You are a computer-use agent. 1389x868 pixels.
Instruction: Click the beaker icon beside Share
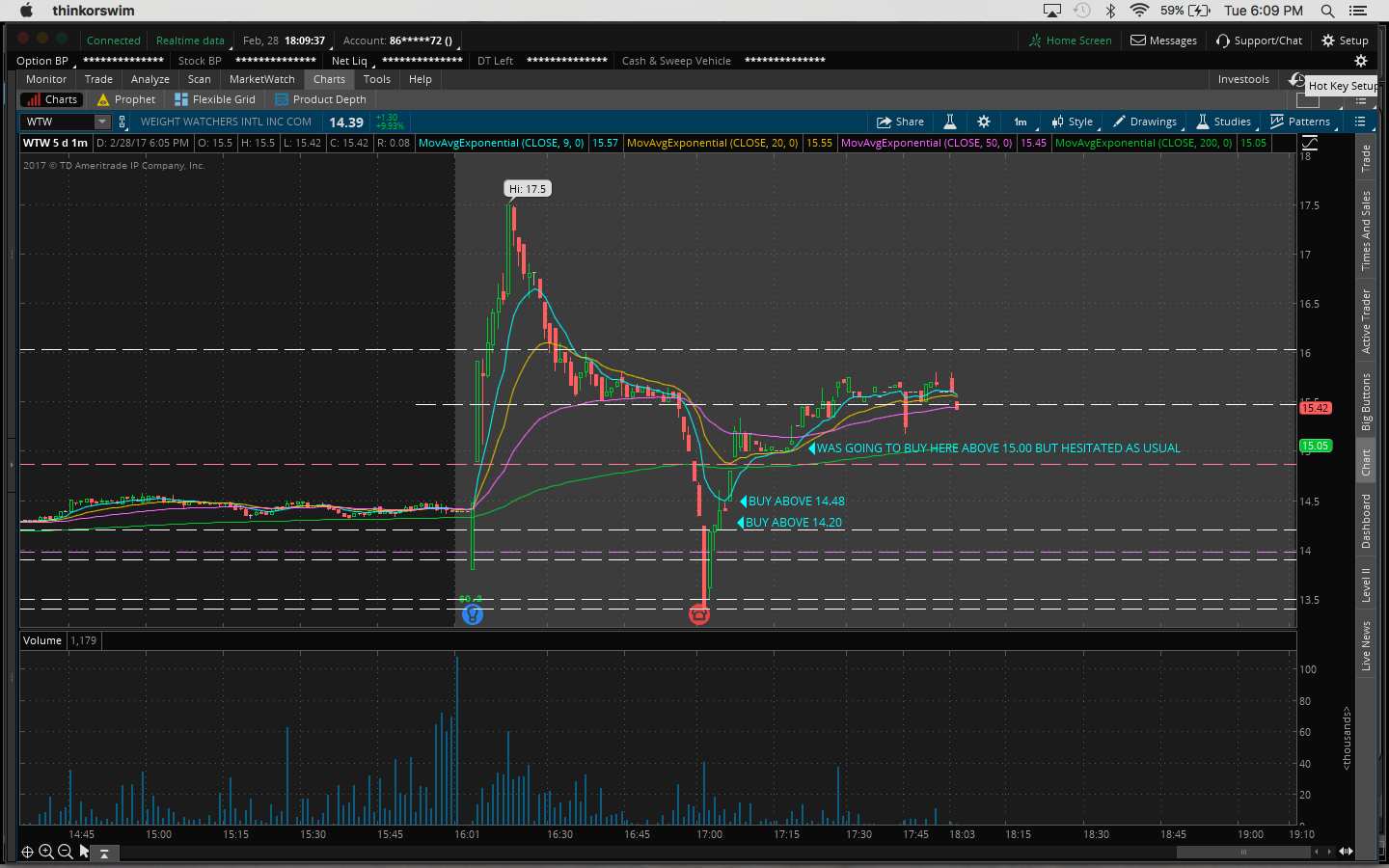950,122
